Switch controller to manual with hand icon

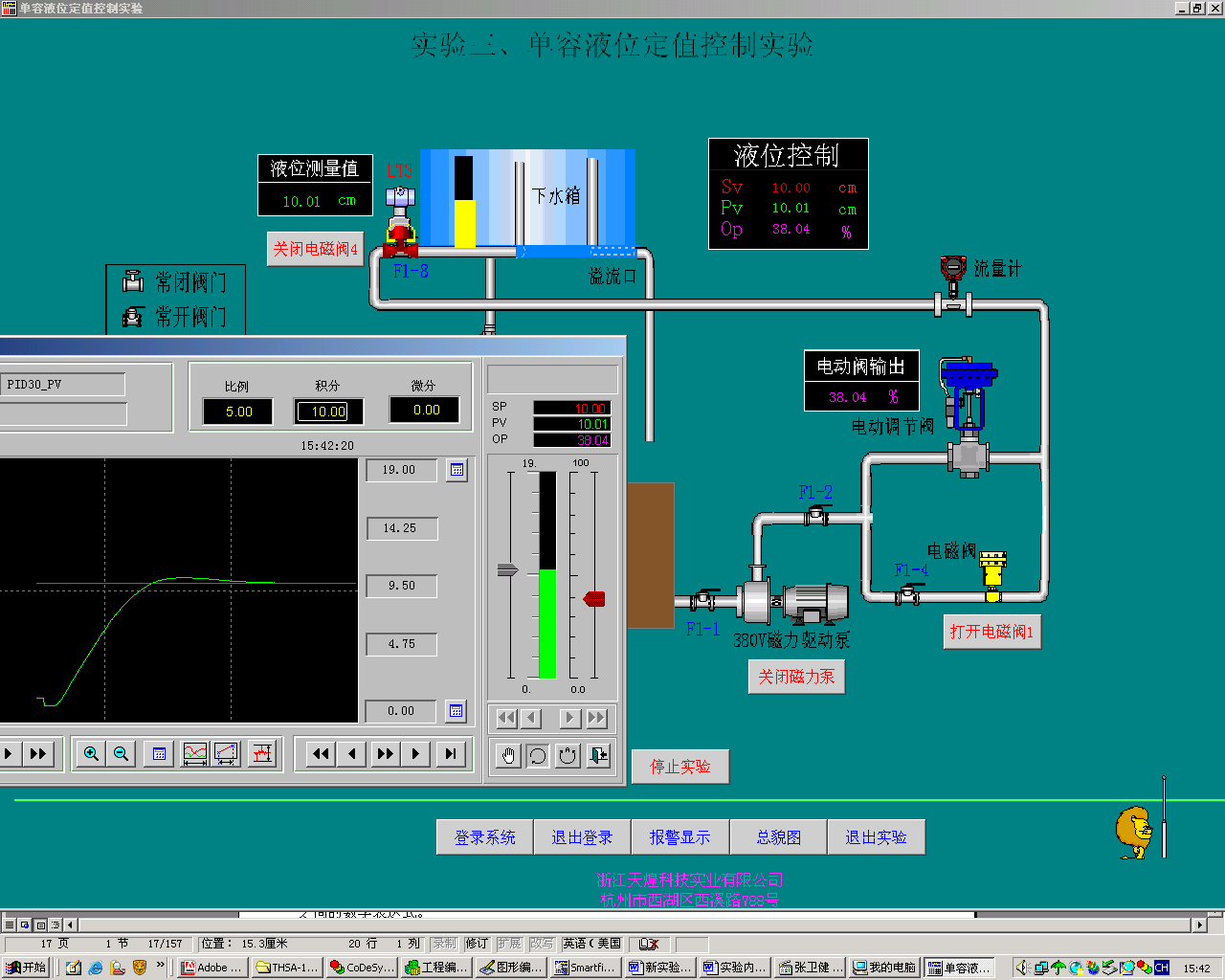[508, 756]
